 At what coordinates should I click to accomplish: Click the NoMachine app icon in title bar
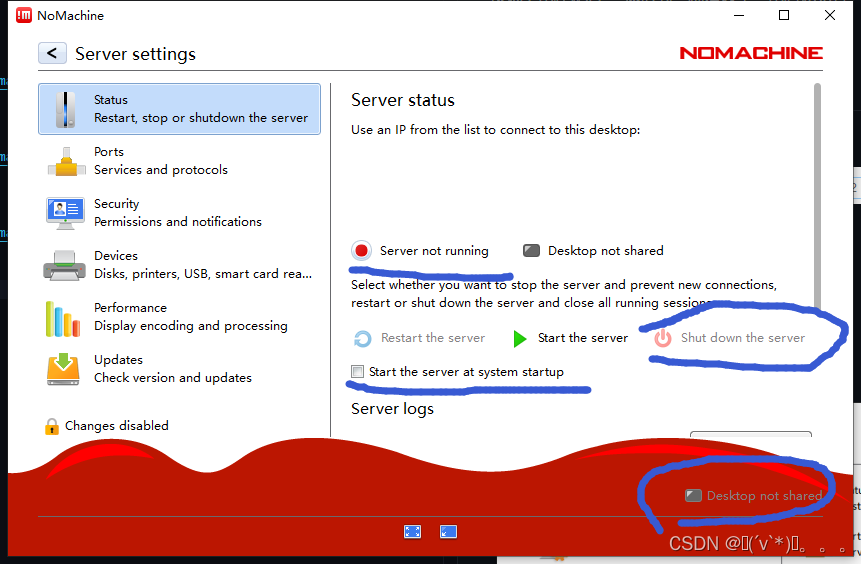point(24,15)
